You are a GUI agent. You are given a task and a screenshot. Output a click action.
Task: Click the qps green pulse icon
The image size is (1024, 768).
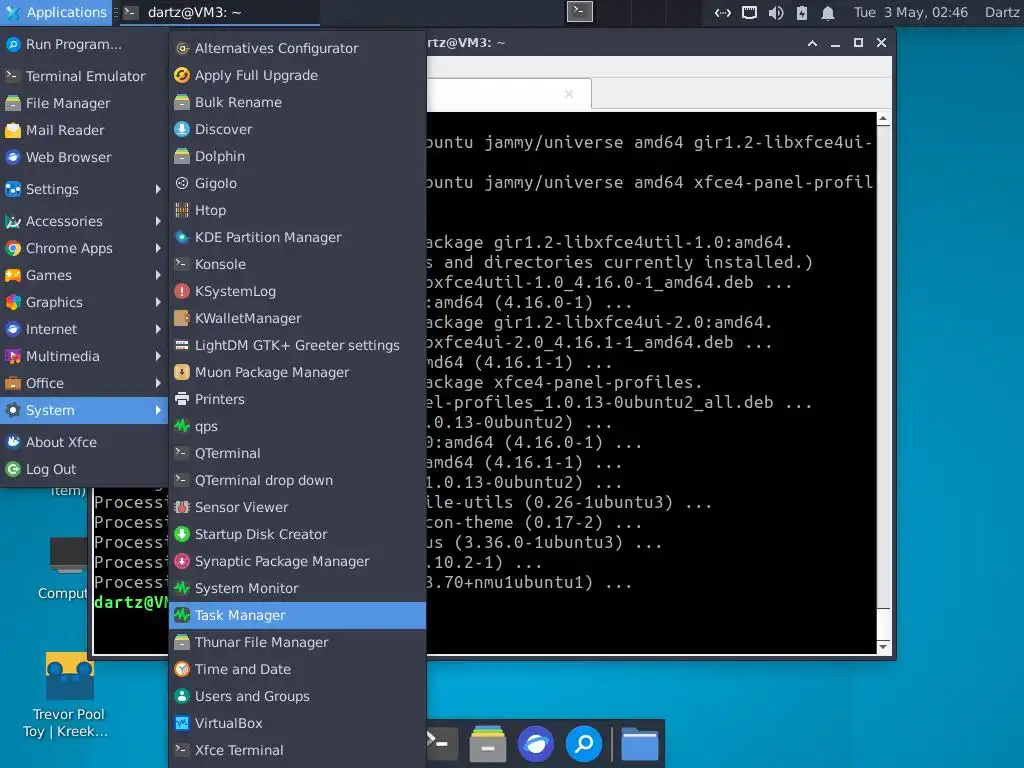click(182, 426)
